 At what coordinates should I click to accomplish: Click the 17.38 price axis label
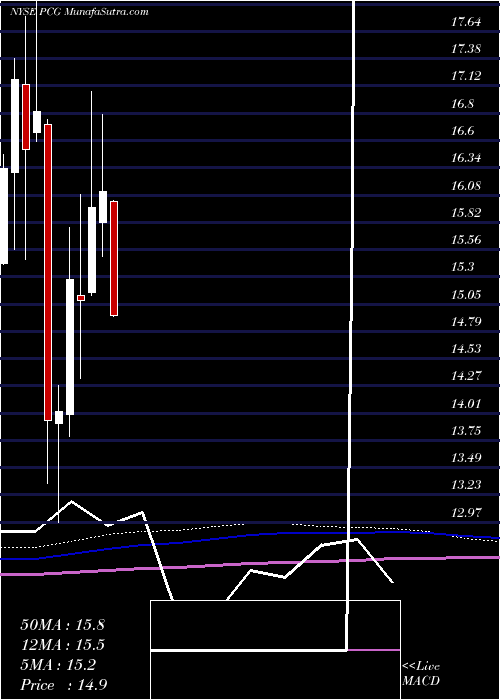(x=466, y=49)
